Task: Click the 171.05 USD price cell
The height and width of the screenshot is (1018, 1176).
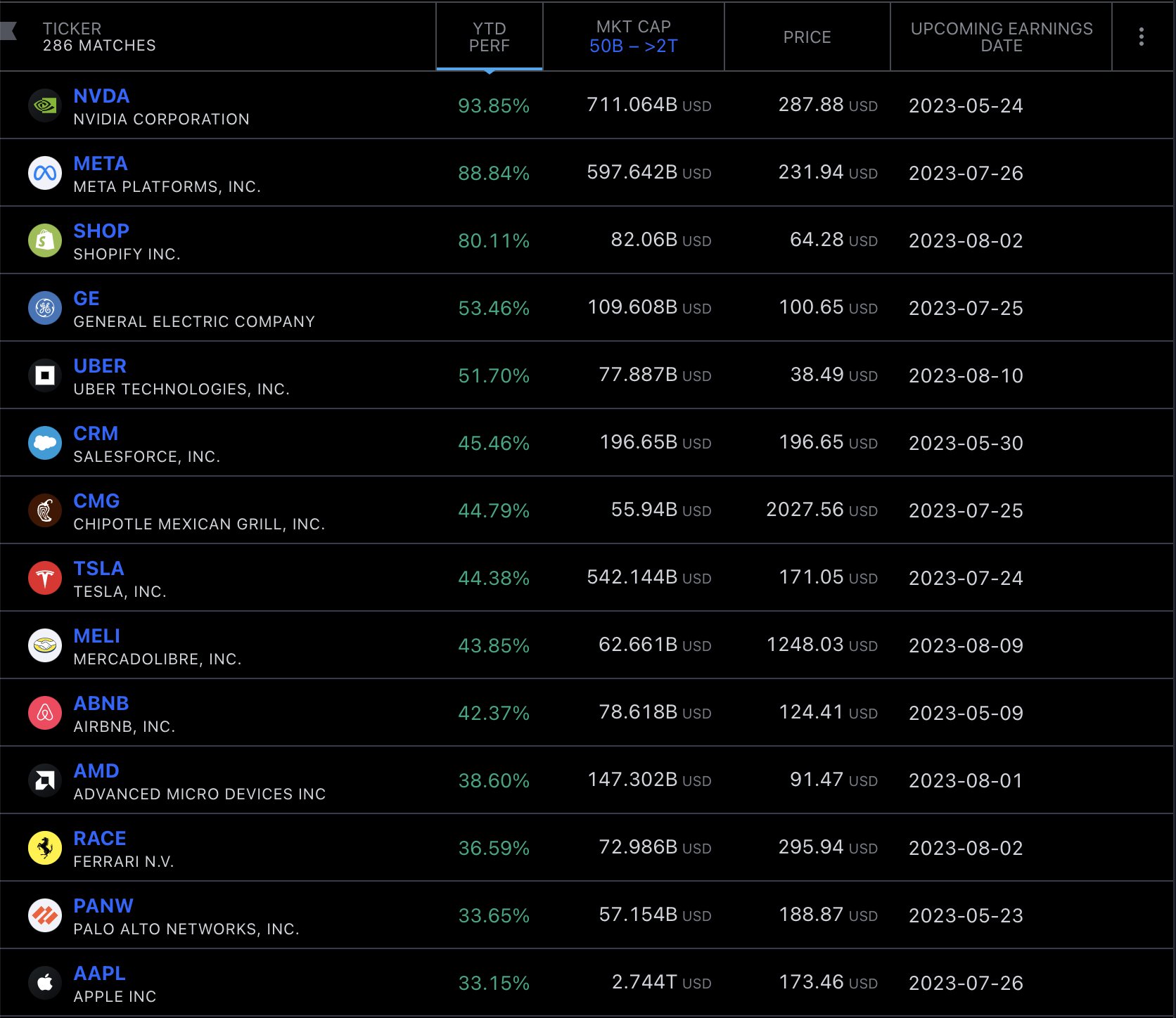Action: (829, 577)
